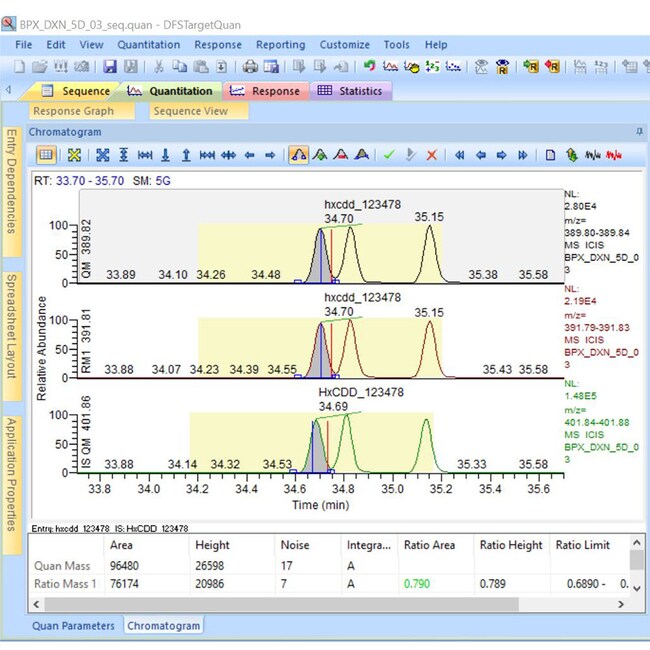Open the Response Graph panel
Viewport: 650px width, 650px height.
coord(73,111)
